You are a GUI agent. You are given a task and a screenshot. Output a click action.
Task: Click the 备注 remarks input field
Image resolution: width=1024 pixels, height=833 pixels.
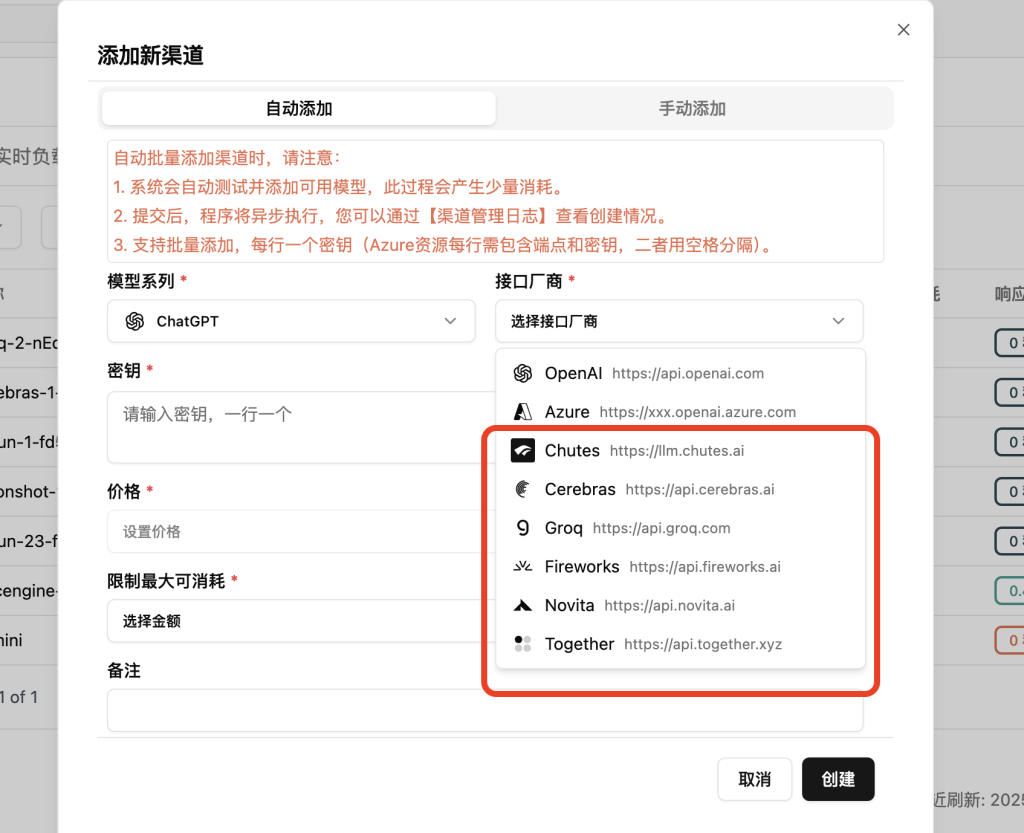(485, 710)
